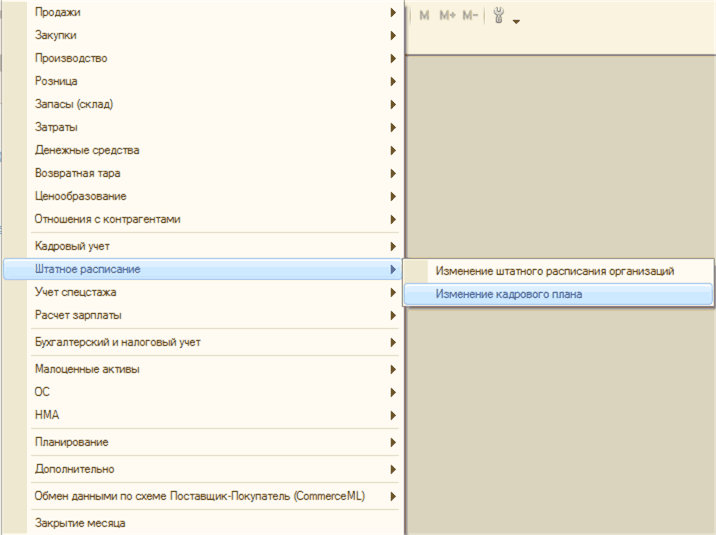The height and width of the screenshot is (535, 716).
Task: Open the Ценообразование menu entry
Action: tap(80, 196)
